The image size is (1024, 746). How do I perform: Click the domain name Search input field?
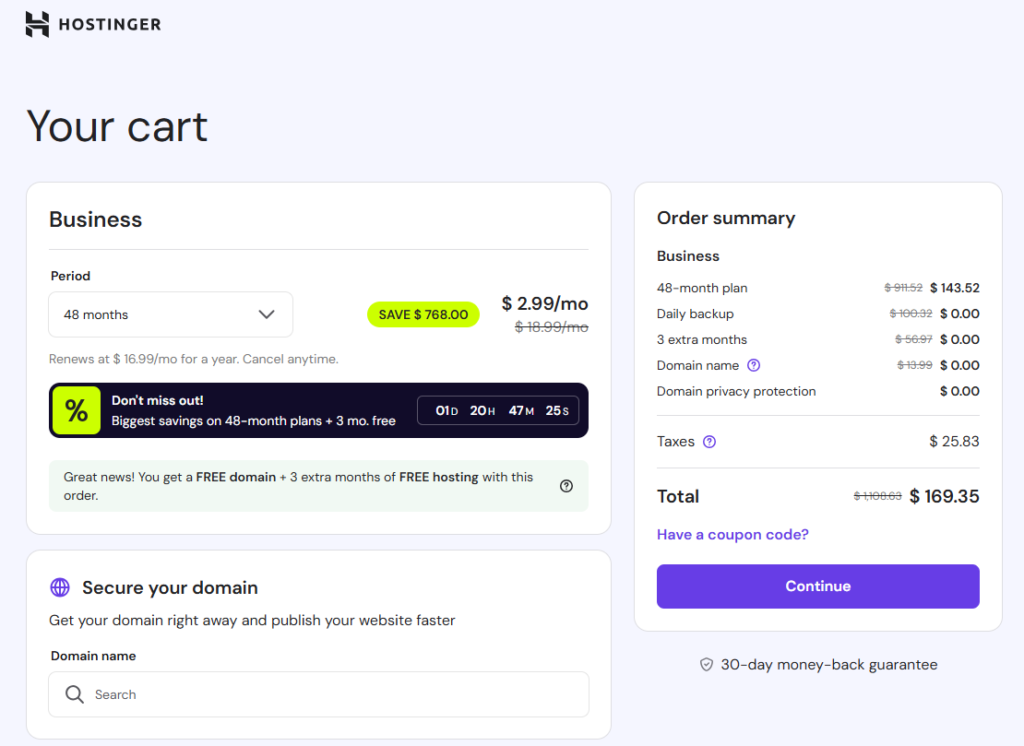tap(318, 694)
